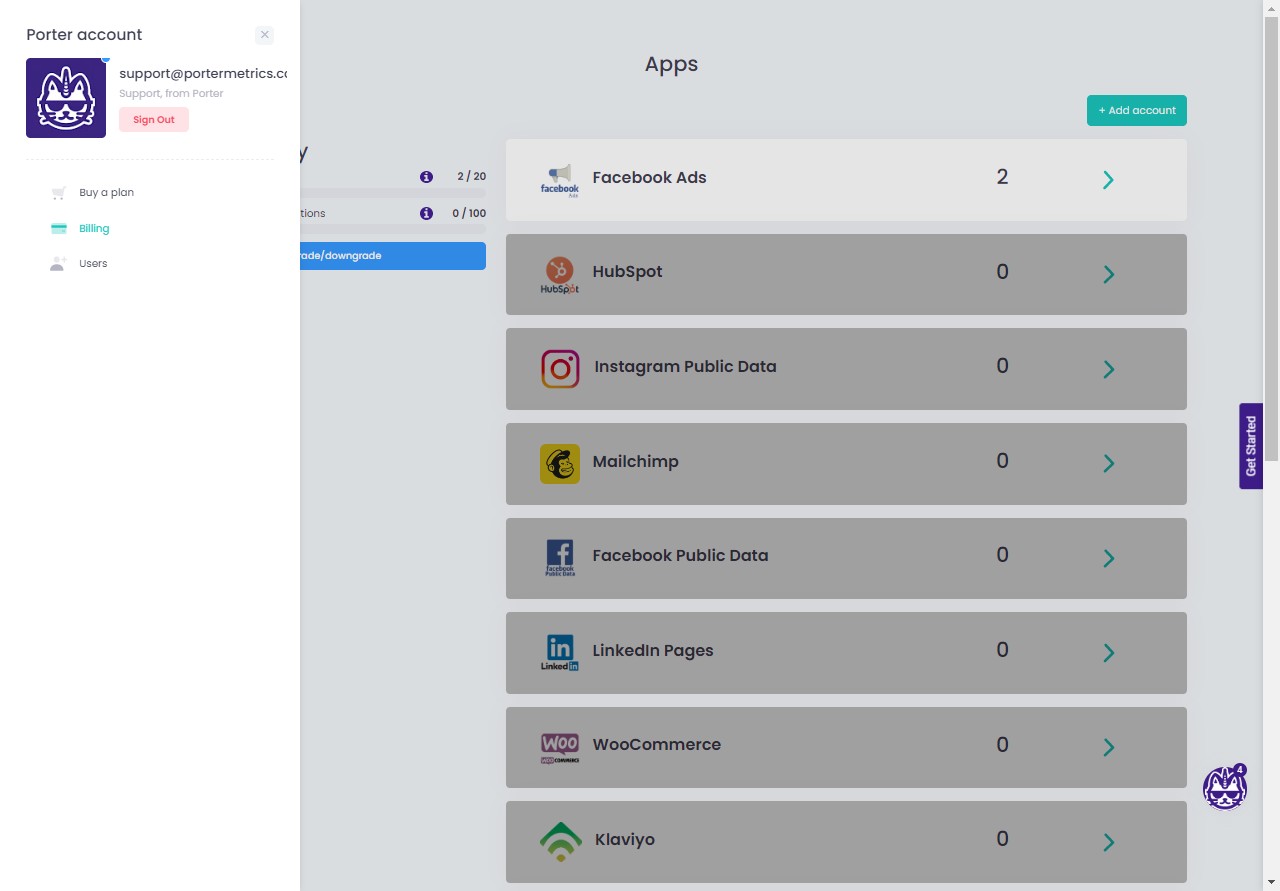Open the Buy a plan menu item
The image size is (1280, 891).
[x=106, y=193]
